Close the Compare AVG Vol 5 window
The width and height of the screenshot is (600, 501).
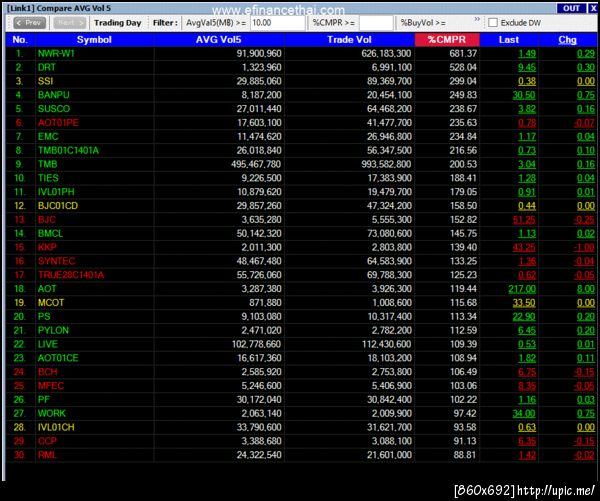[x=593, y=8]
